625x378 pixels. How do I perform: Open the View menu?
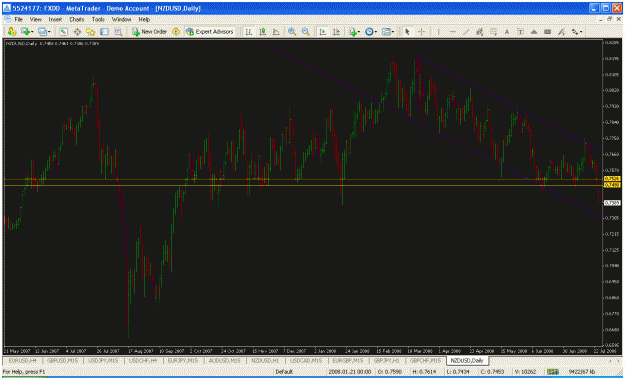(35, 19)
